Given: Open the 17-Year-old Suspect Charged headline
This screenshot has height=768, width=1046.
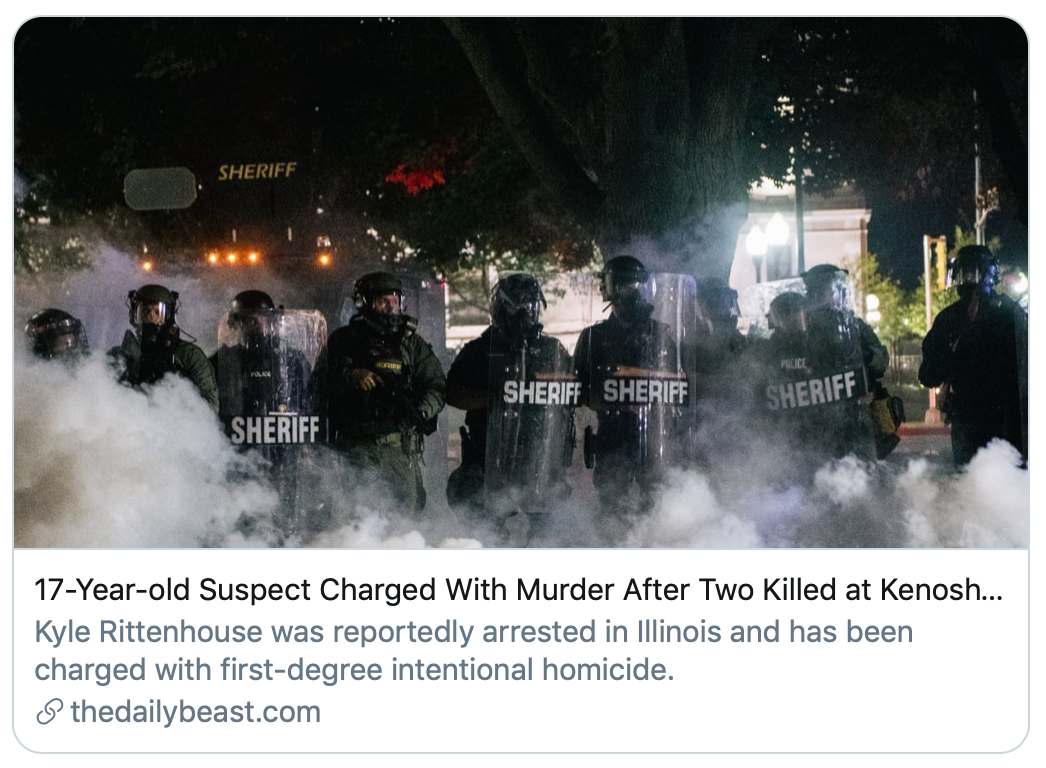Looking at the screenshot, I should click(x=518, y=590).
